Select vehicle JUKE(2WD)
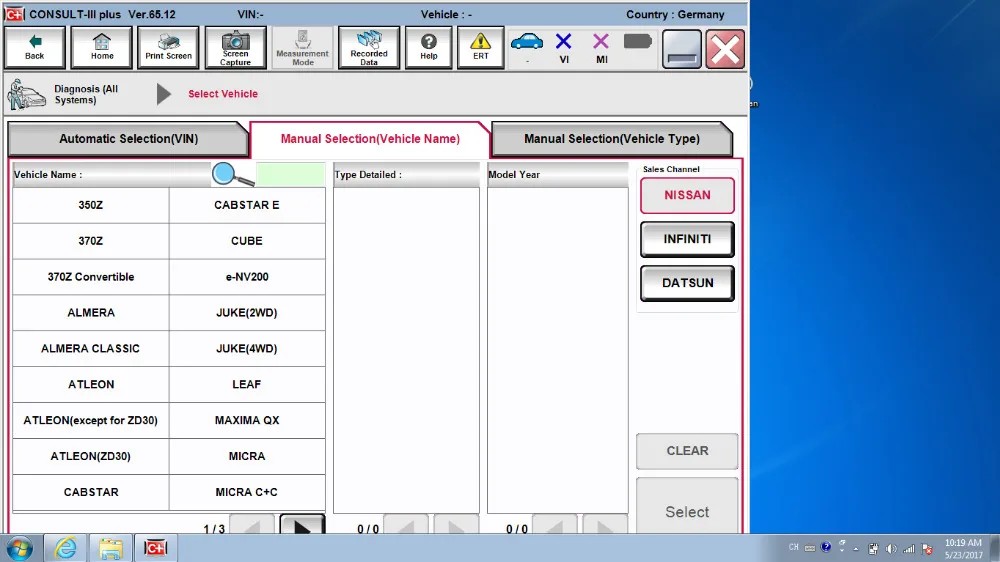 pos(247,313)
